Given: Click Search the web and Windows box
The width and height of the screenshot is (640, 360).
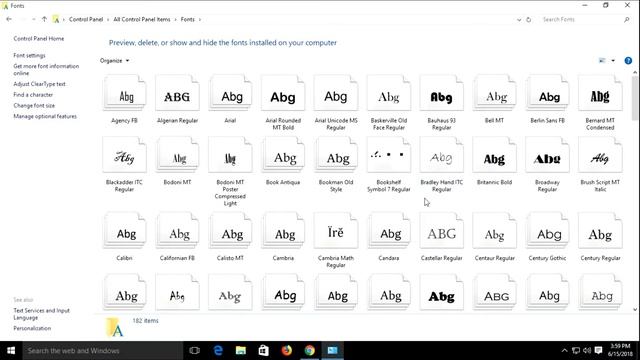Looking at the screenshot, I should [x=102, y=351].
